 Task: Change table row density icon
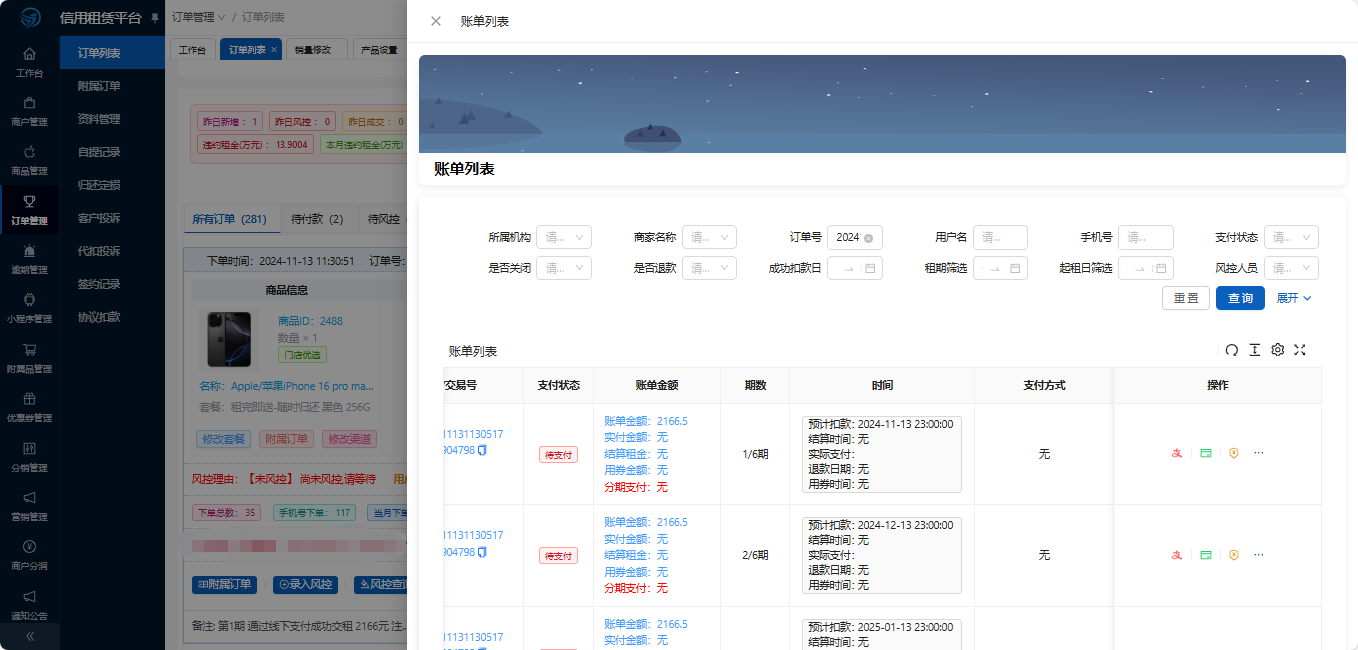(x=1254, y=350)
